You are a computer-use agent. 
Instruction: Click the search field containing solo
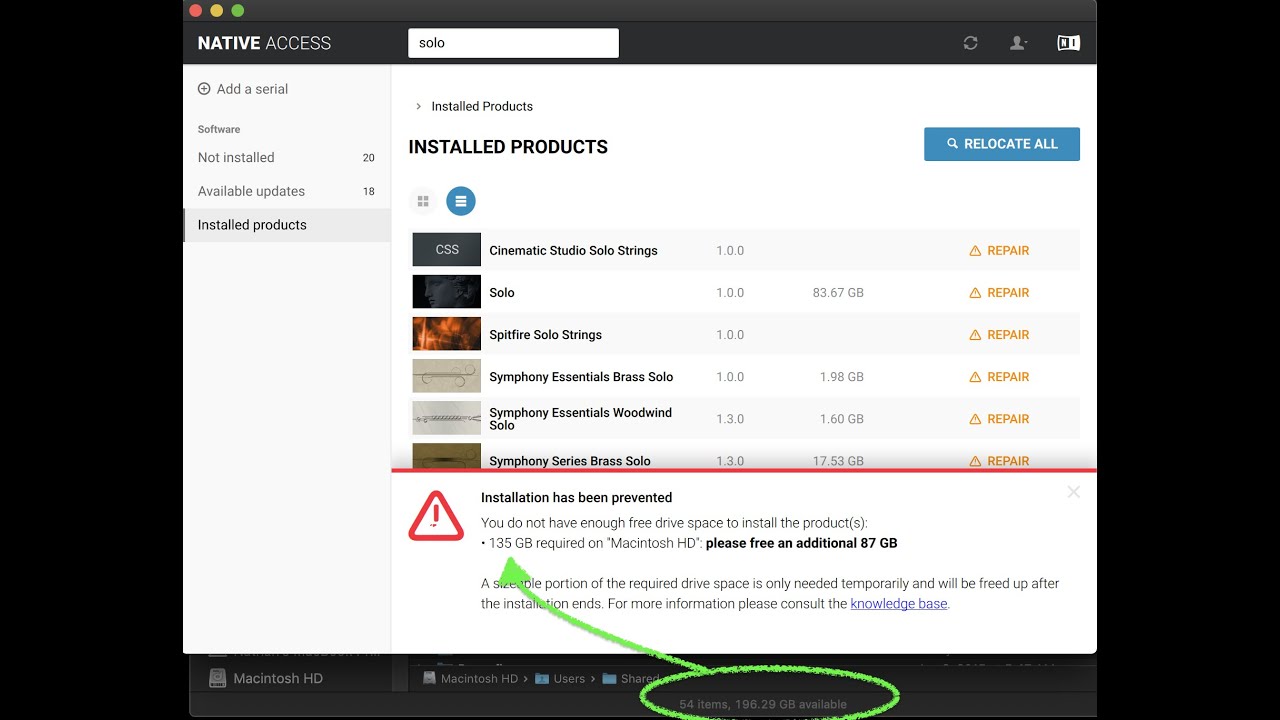pos(514,43)
